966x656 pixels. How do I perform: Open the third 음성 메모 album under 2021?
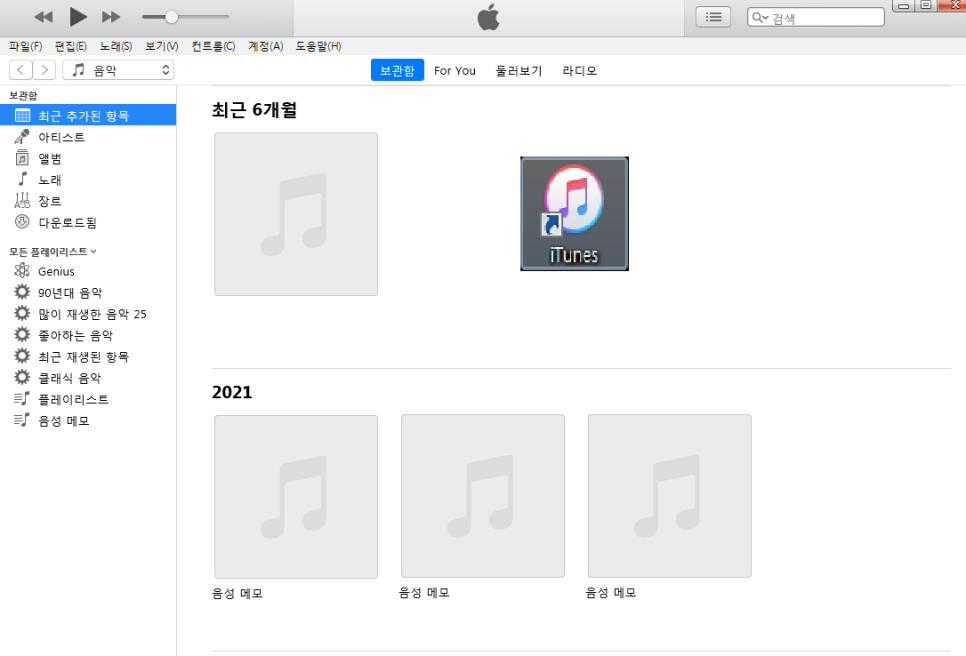coord(670,496)
